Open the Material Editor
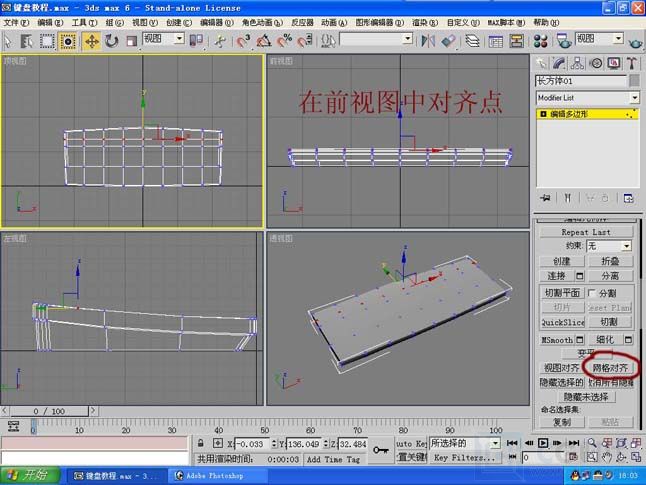646x485 pixels. tap(540, 41)
